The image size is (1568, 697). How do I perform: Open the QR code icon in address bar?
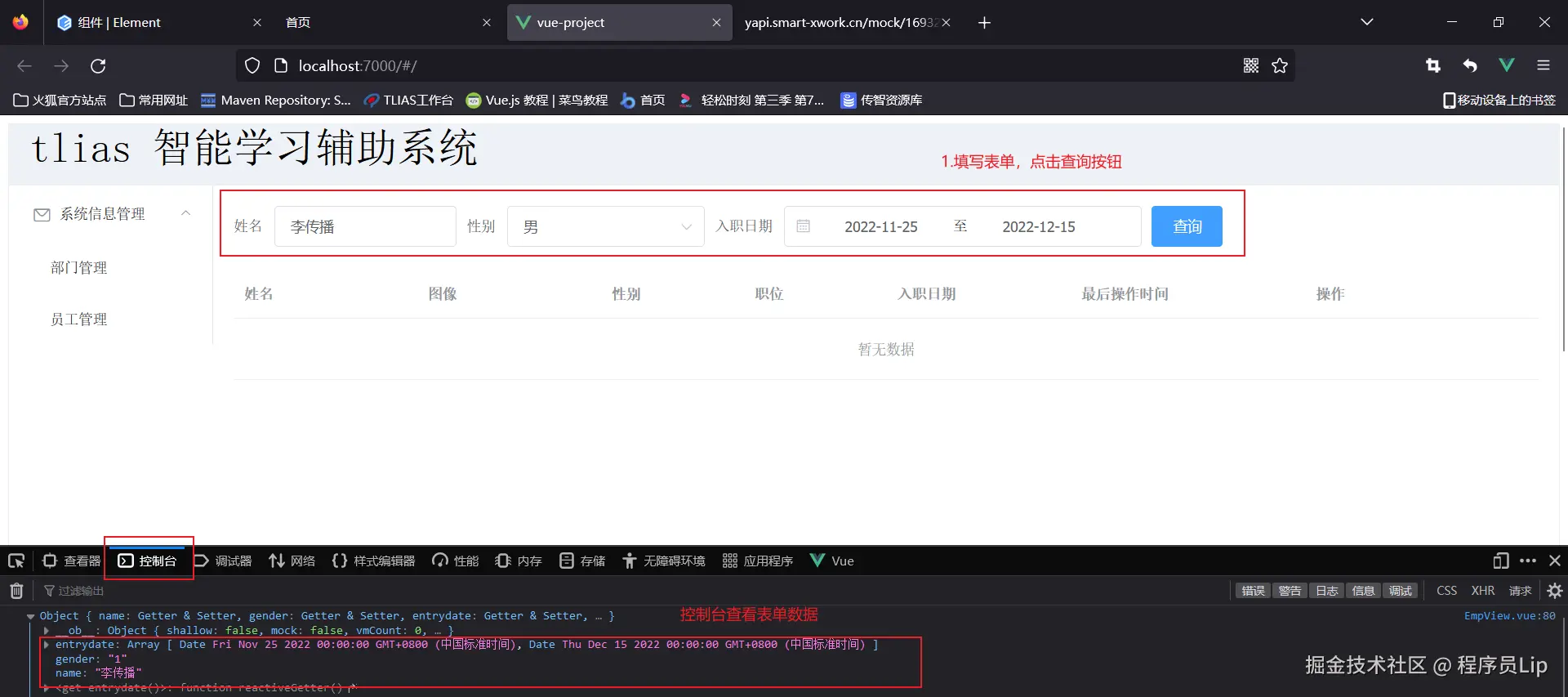click(1250, 65)
